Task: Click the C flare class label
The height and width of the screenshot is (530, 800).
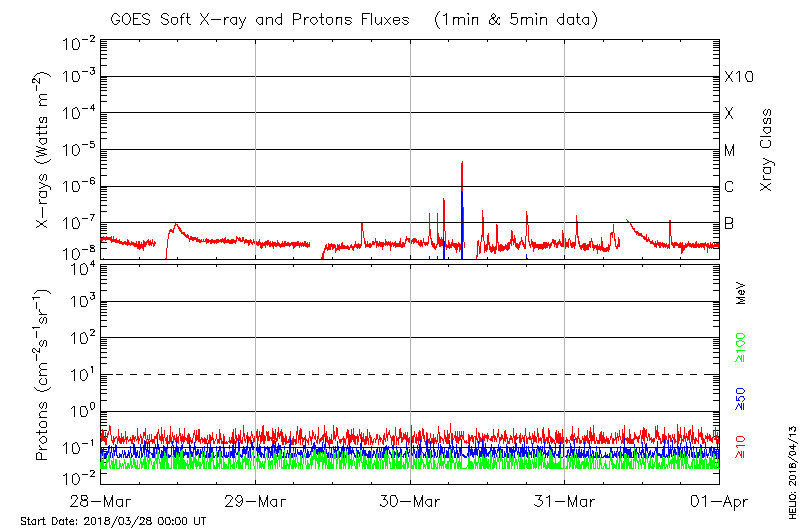Action: pos(729,187)
